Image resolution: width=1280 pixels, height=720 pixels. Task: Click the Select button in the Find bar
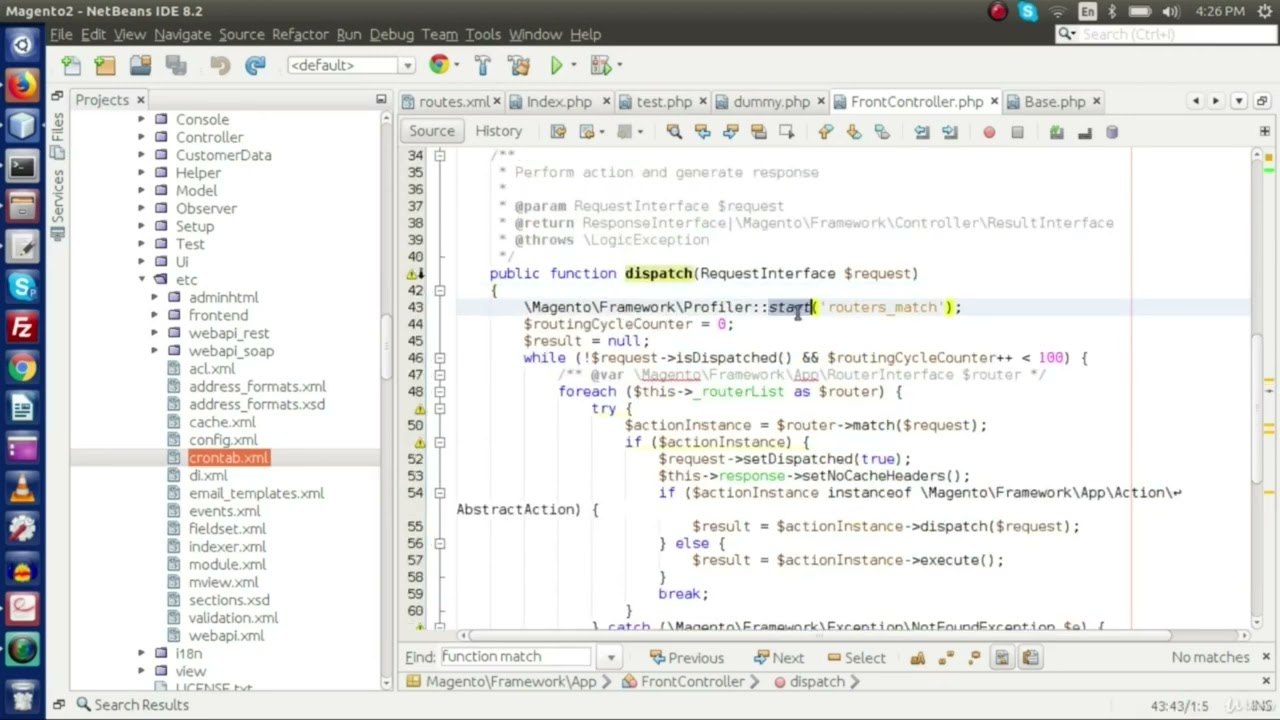point(857,657)
